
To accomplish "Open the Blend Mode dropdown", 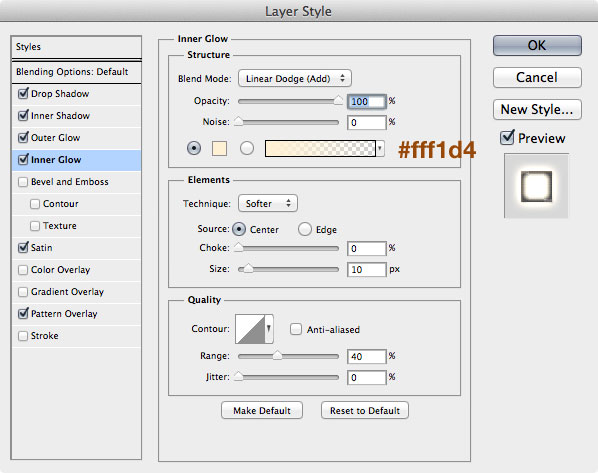I will (x=295, y=79).
